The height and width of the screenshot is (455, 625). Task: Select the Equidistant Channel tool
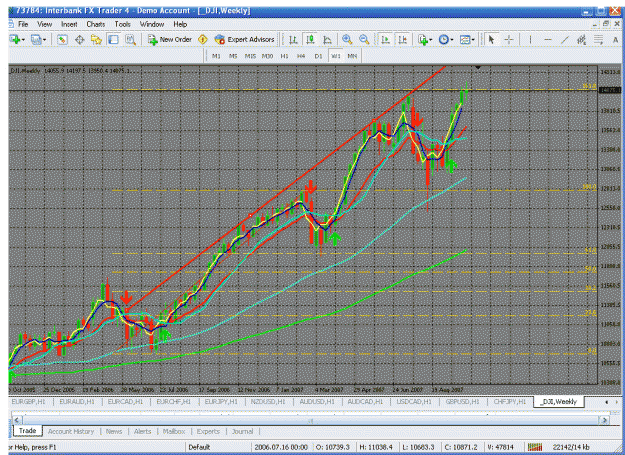pos(582,39)
